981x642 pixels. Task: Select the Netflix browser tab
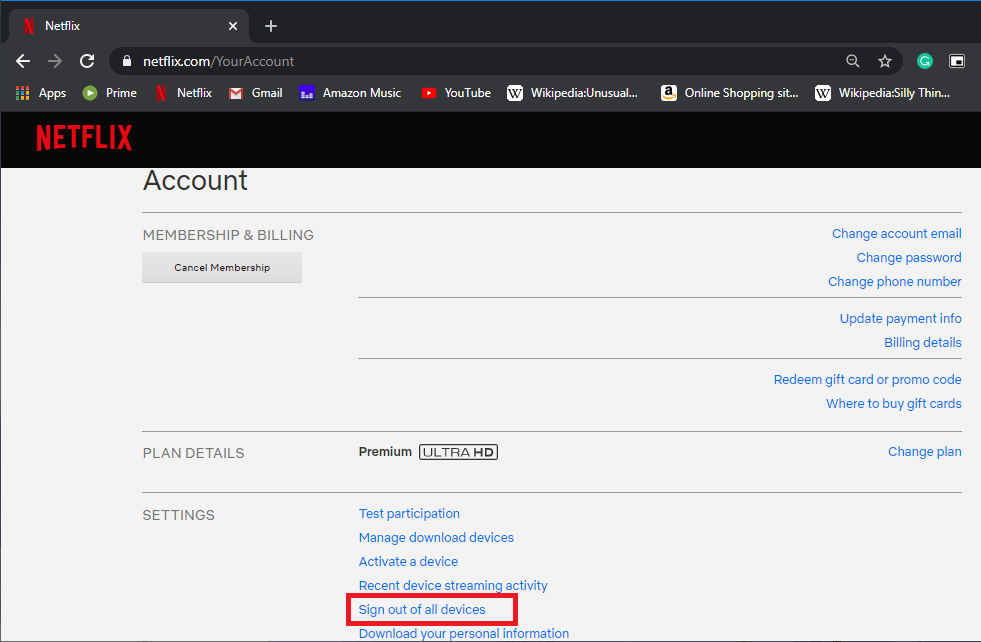click(129, 26)
